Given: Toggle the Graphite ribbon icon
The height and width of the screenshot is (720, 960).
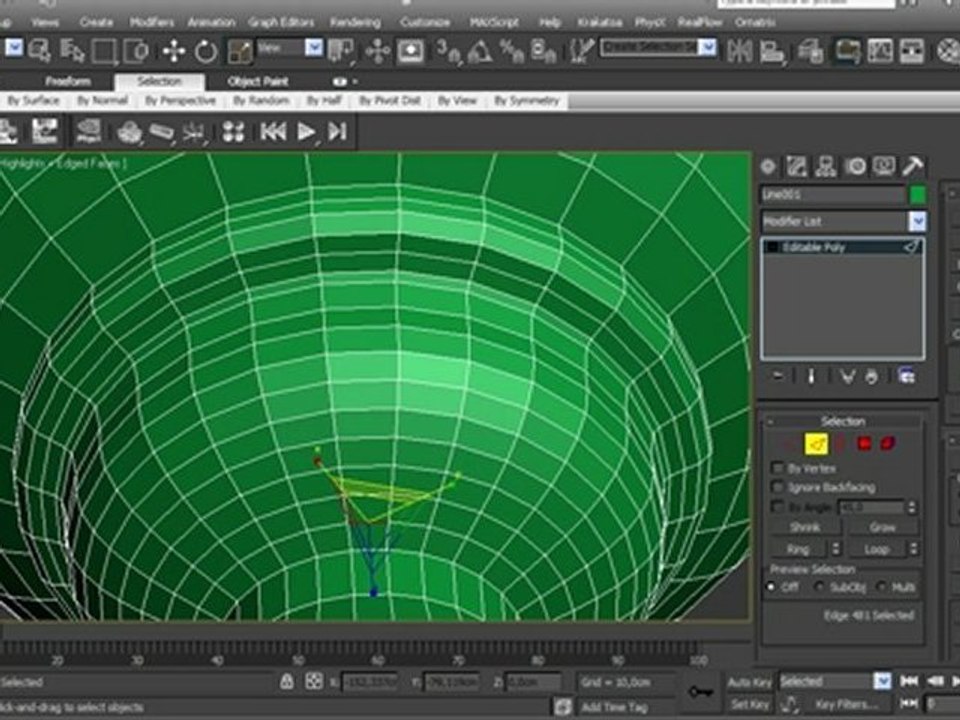Looking at the screenshot, I should point(847,51).
